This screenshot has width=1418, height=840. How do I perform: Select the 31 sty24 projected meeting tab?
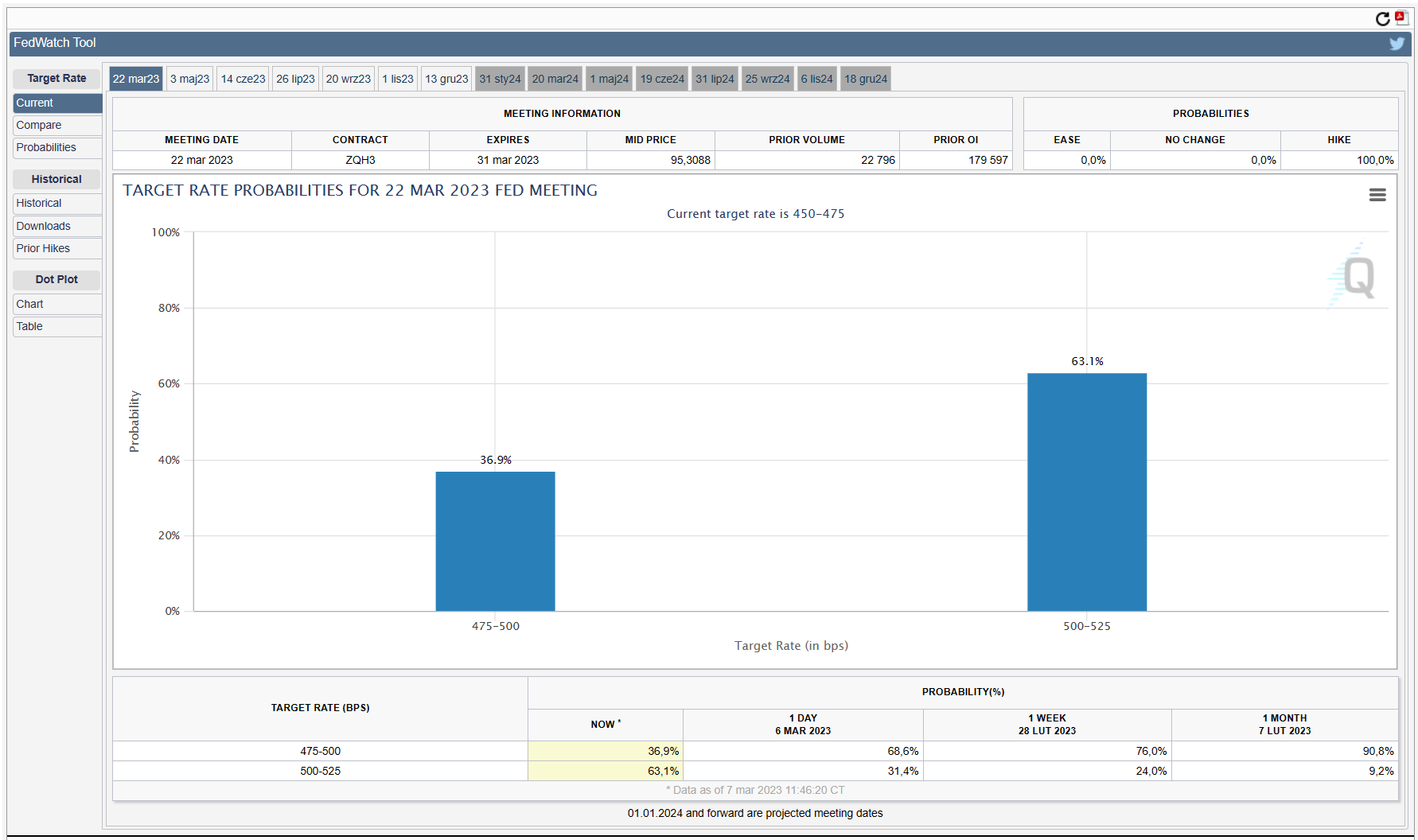(x=500, y=79)
